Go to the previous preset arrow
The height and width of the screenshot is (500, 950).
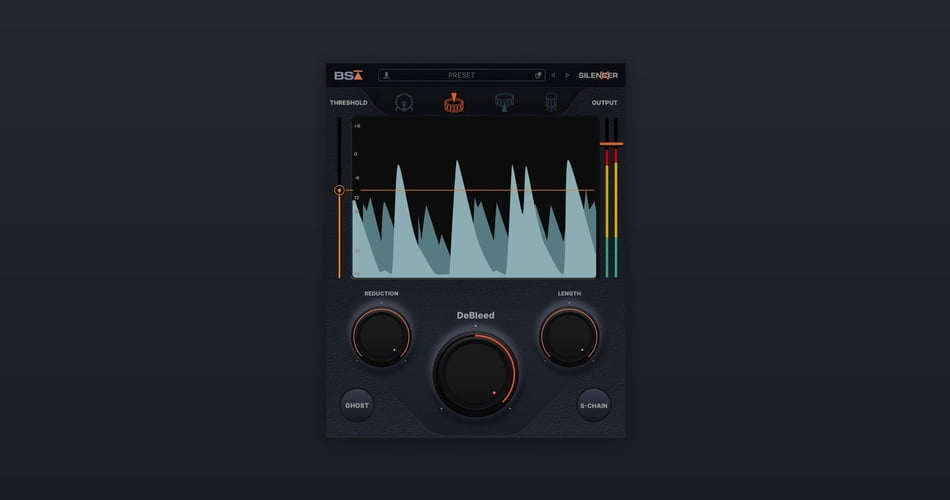(x=553, y=75)
